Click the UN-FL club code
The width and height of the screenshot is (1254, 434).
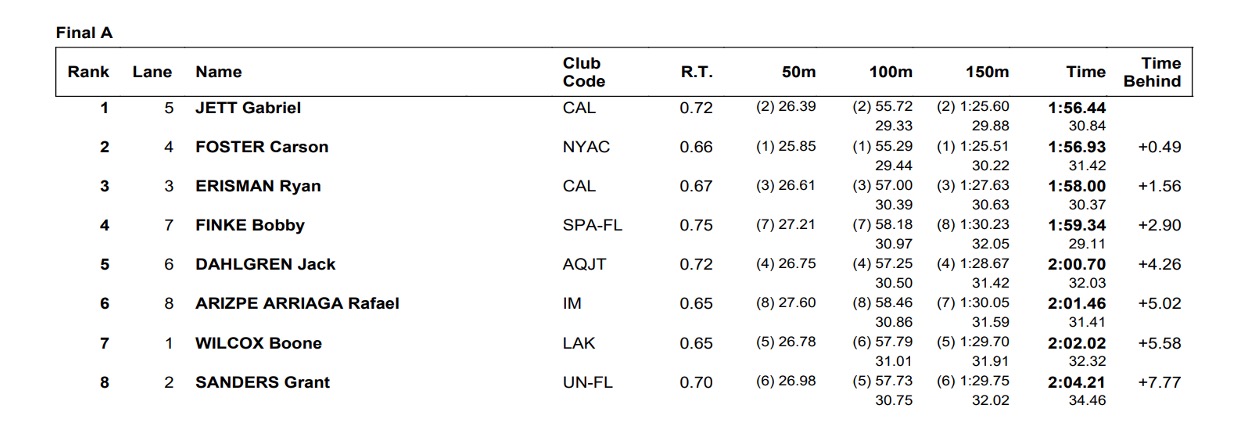click(589, 382)
